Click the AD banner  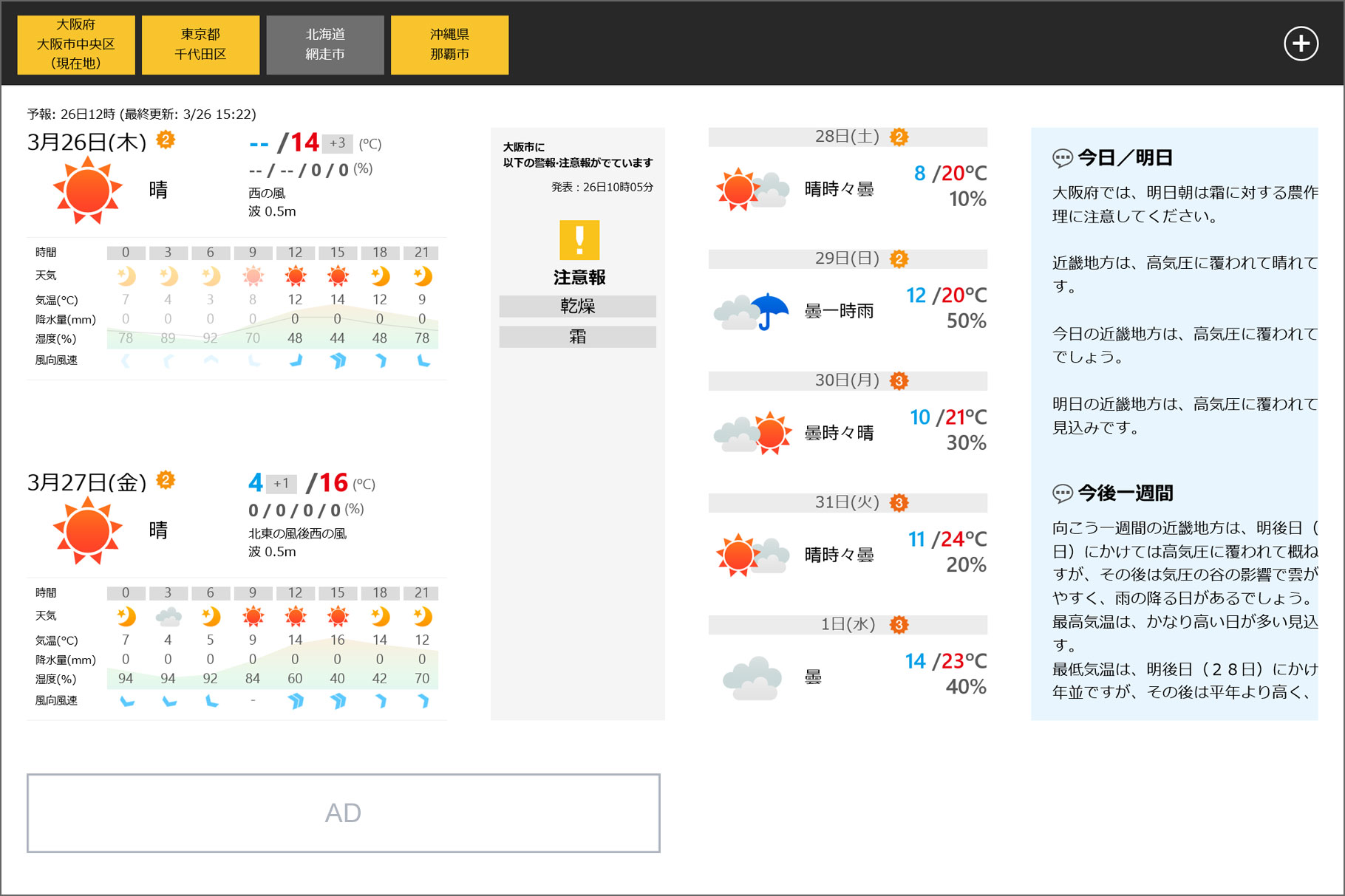344,813
